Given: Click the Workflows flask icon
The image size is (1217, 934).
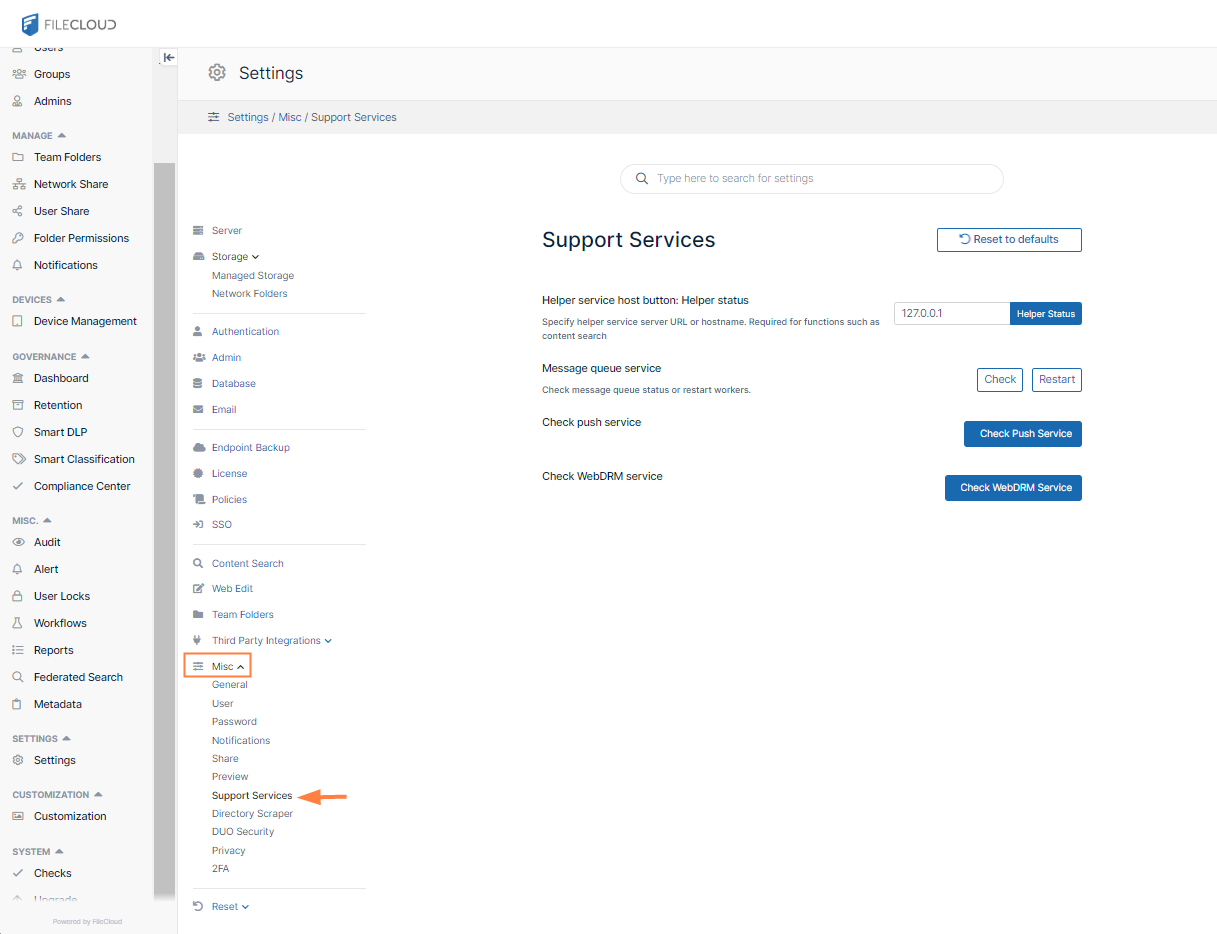Looking at the screenshot, I should (17, 623).
